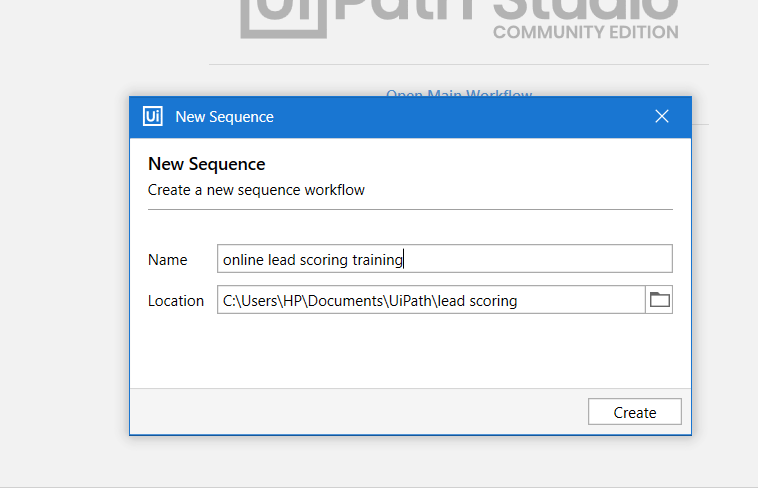Screen dimensions: 758x488
Task: Click the gray footer bar left of Create
Action: click(x=359, y=412)
